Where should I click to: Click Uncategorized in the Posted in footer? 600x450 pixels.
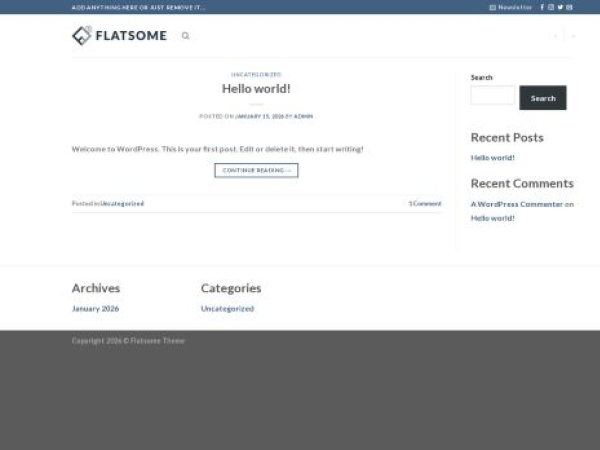point(122,203)
